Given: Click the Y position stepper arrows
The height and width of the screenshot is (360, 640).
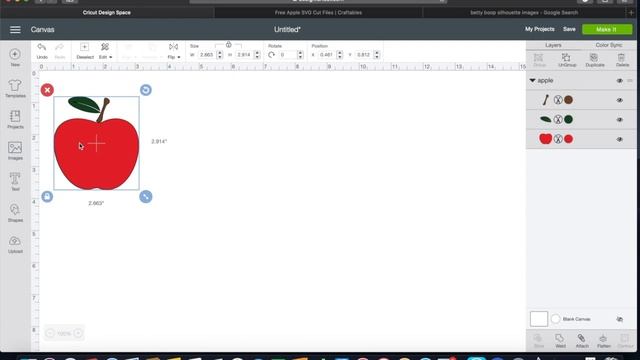Looking at the screenshot, I should pos(377,55).
